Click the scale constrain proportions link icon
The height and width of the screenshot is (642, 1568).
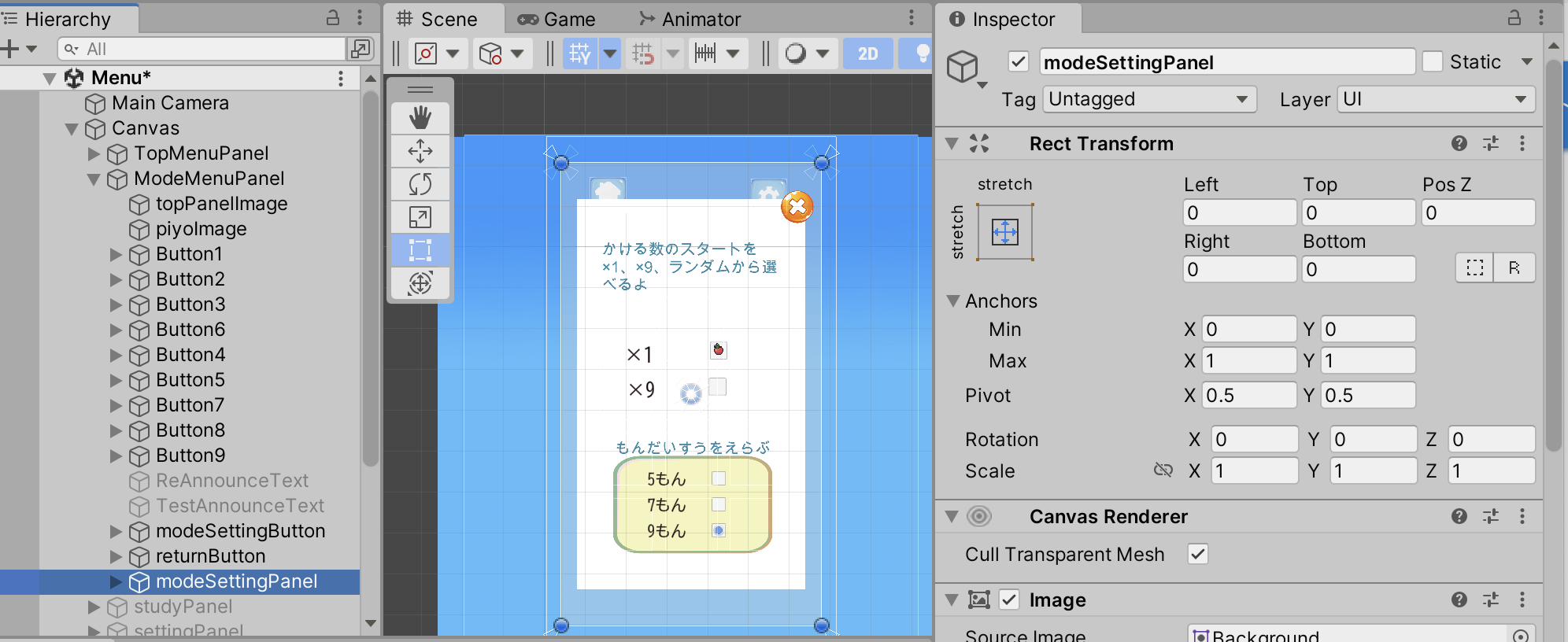pos(1163,470)
